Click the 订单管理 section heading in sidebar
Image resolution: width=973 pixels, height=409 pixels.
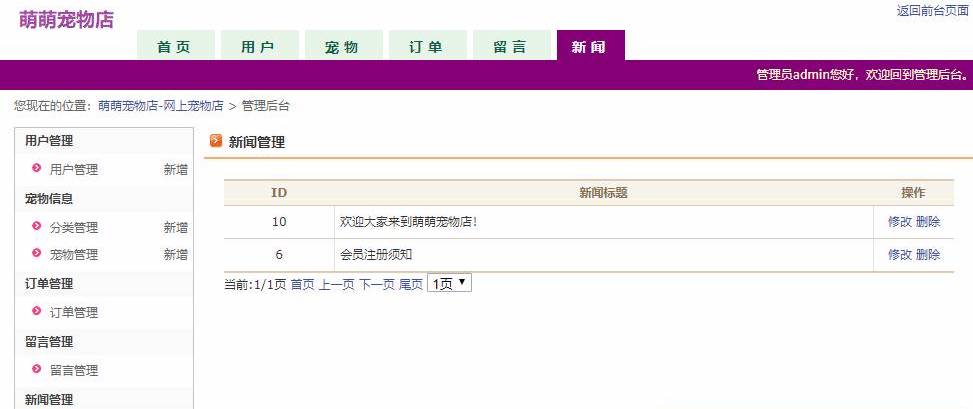tap(49, 284)
